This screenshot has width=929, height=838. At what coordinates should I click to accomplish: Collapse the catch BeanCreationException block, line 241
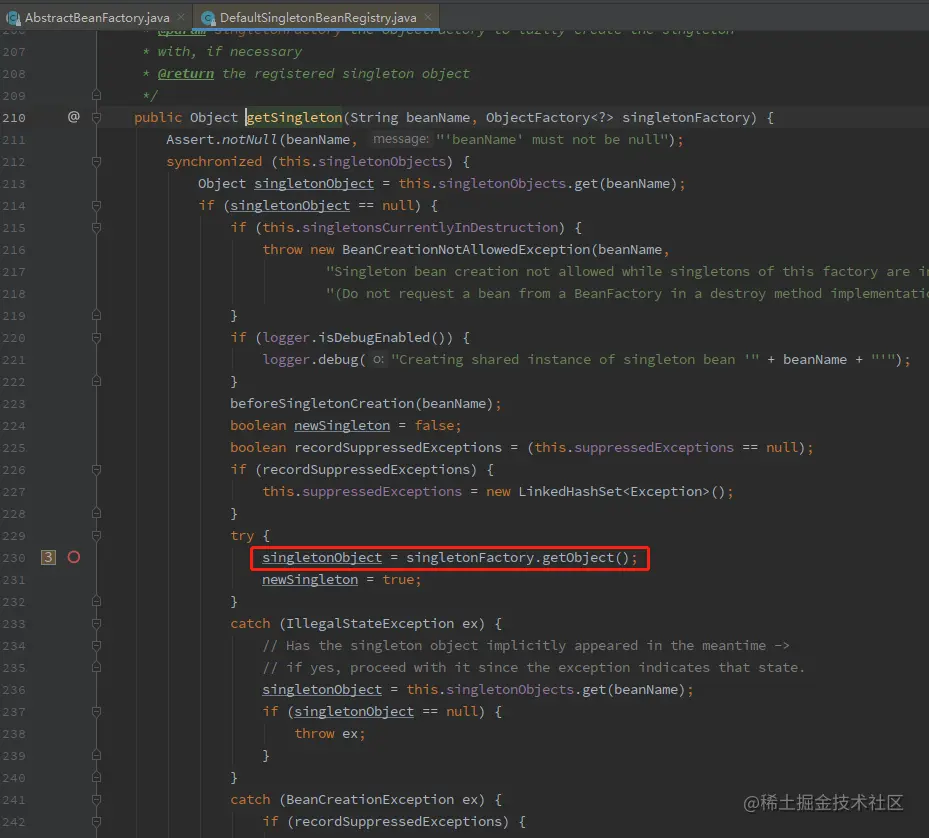coord(97,799)
